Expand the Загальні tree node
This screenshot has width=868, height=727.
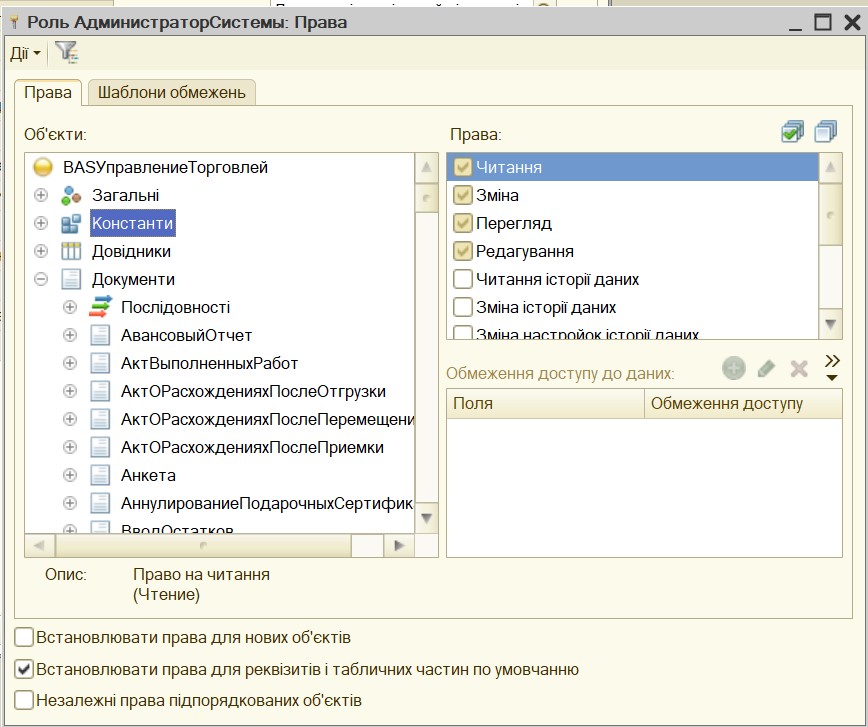click(41, 195)
